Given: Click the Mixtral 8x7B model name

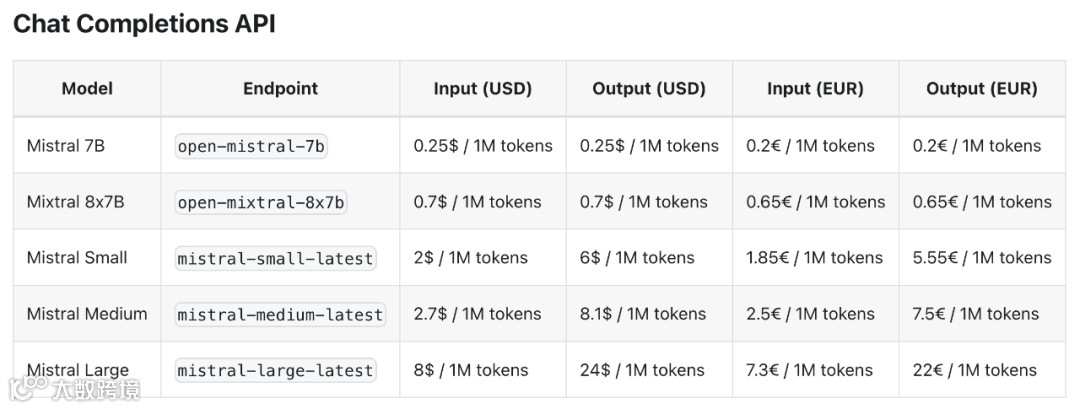Looking at the screenshot, I should (76, 202).
